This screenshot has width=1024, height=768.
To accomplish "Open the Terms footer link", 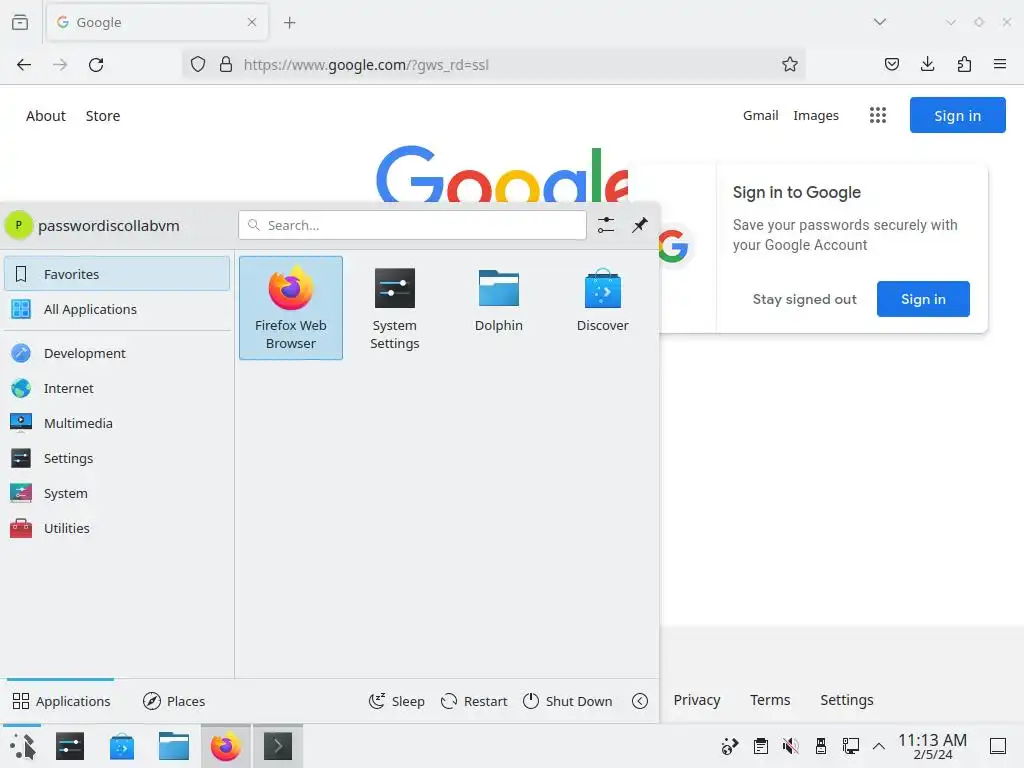I will click(770, 700).
